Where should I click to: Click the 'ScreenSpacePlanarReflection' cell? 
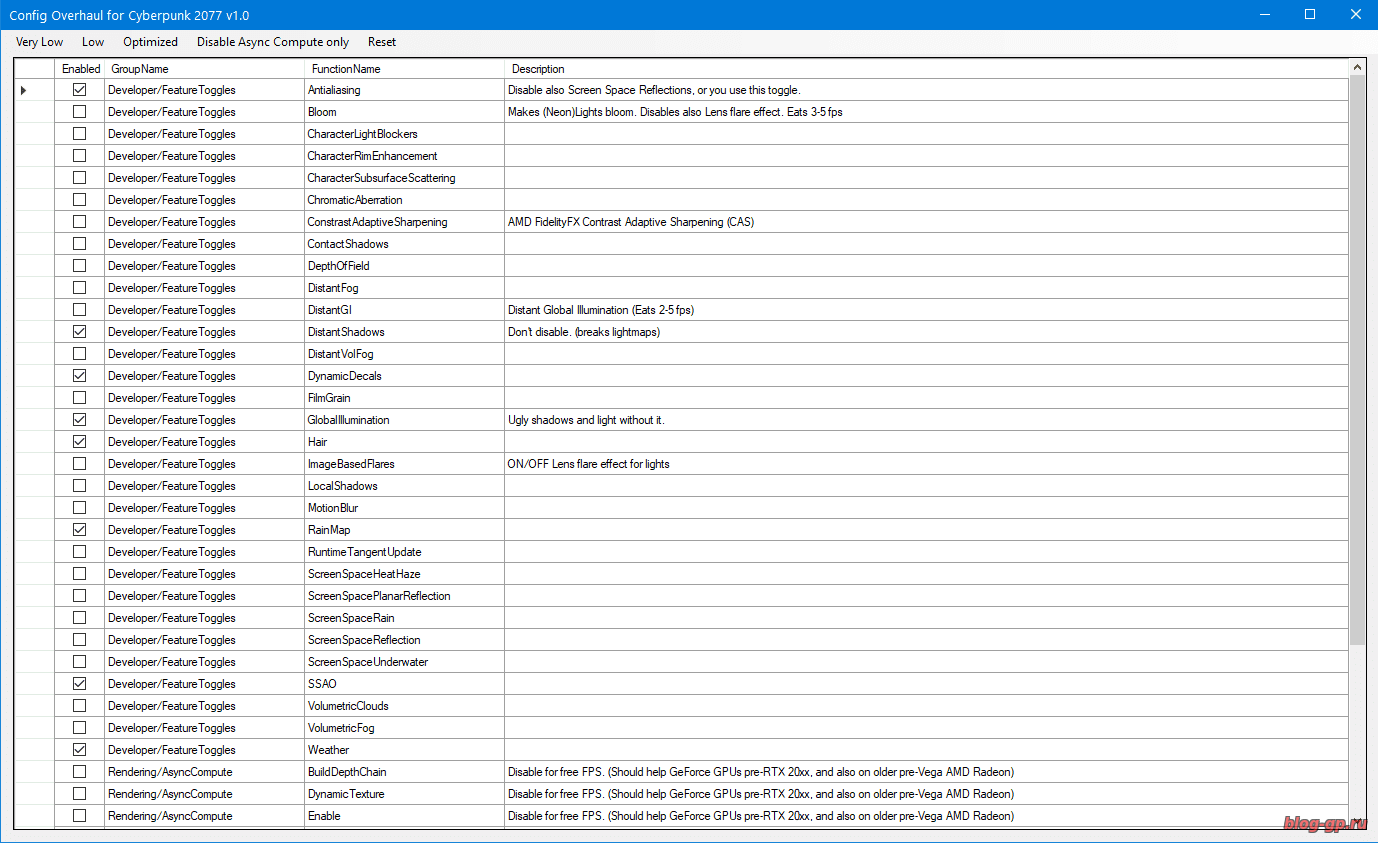tap(404, 596)
